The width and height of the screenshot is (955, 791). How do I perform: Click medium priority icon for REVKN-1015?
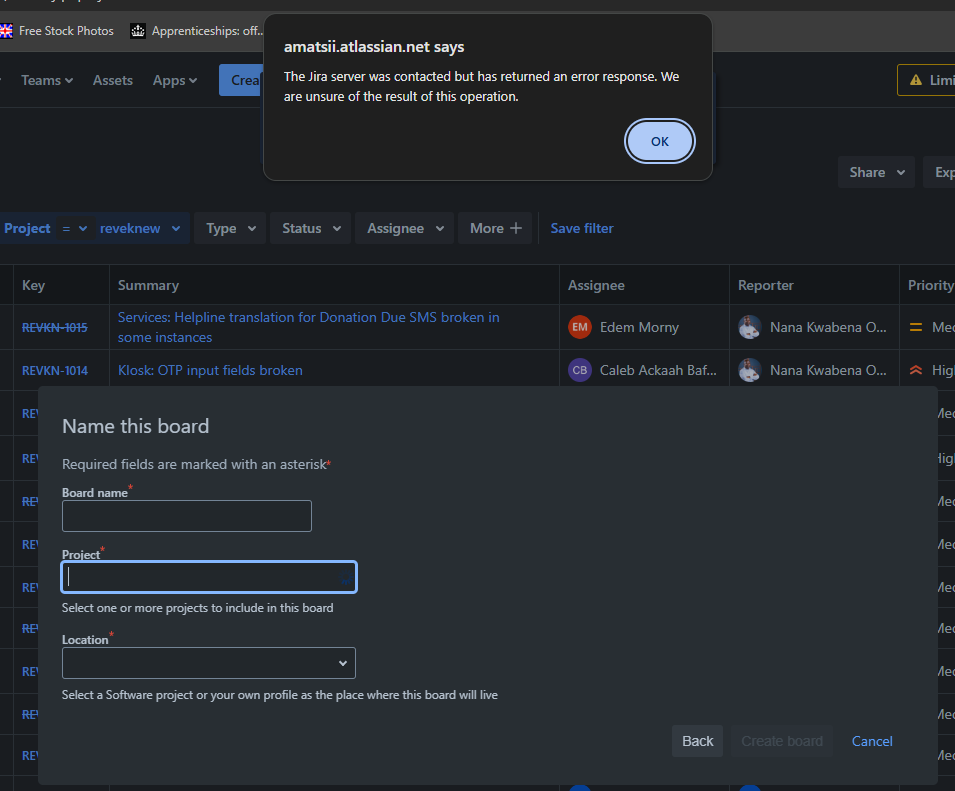point(915,327)
